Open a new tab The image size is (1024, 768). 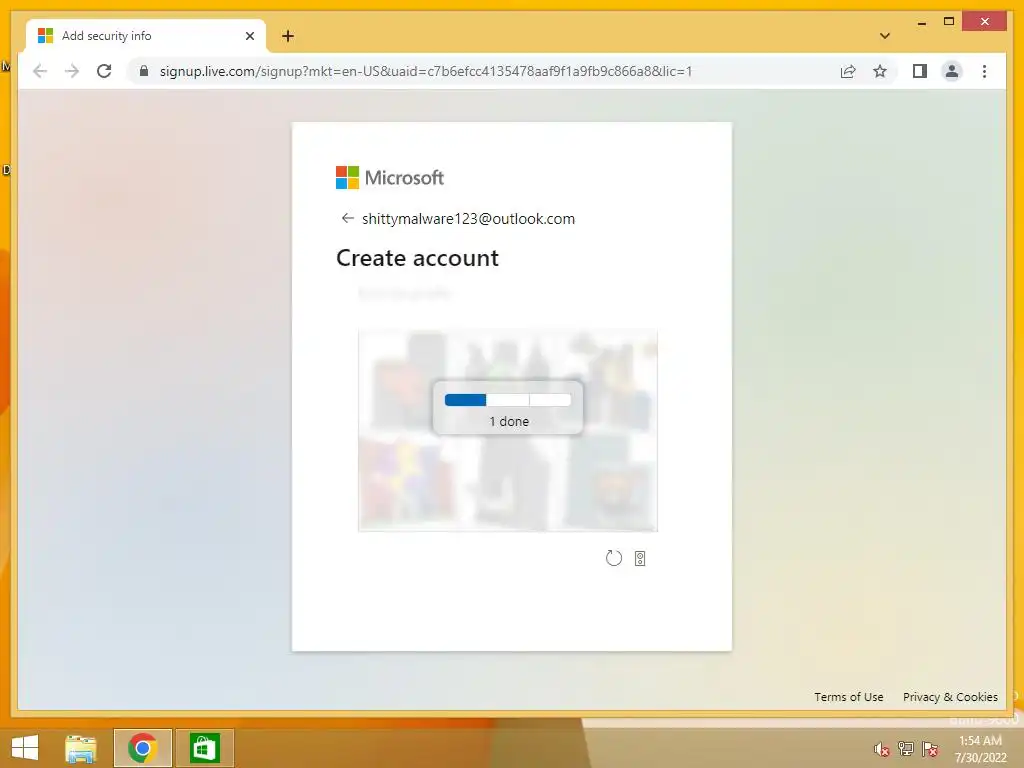[x=288, y=36]
